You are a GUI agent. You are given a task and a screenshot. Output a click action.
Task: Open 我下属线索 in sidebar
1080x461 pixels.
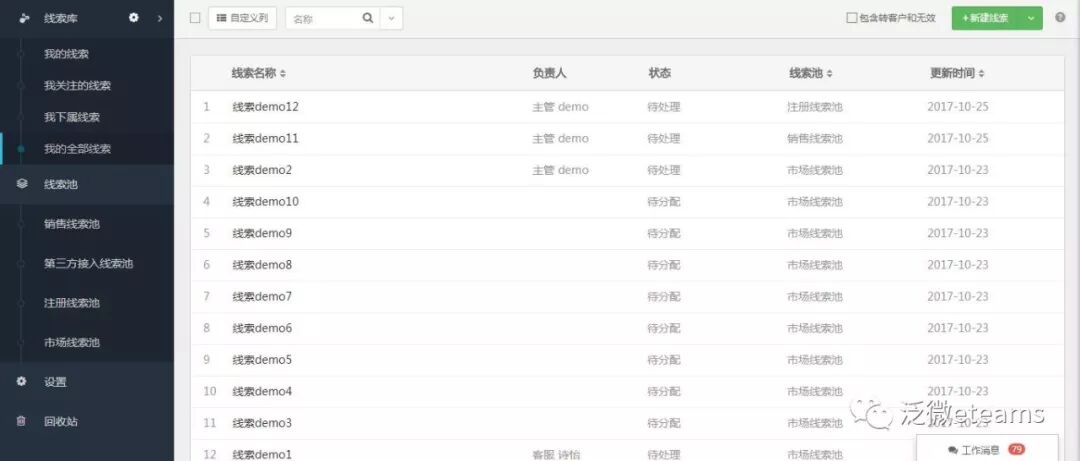point(72,117)
